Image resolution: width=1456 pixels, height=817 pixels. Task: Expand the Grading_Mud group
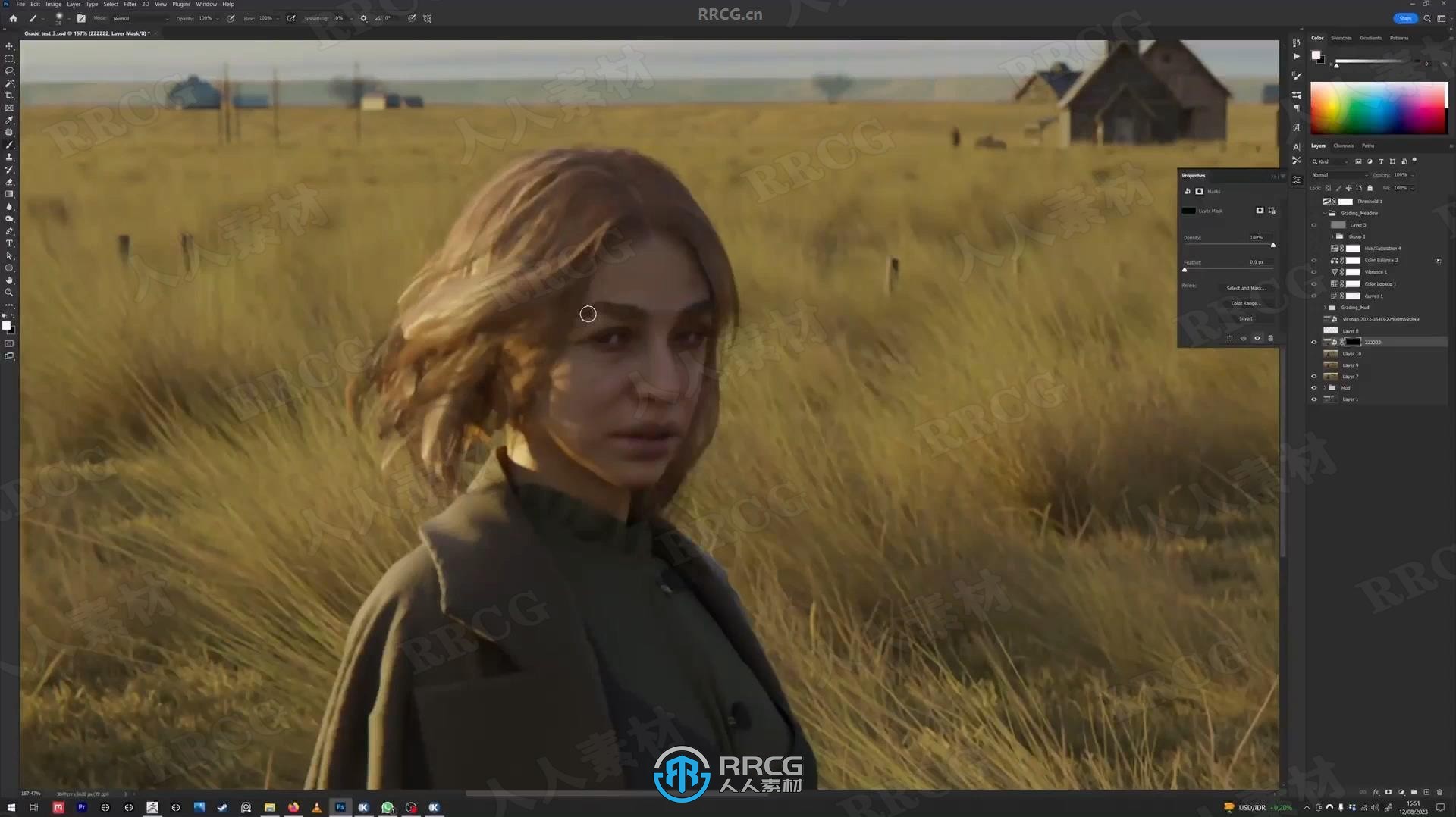click(x=1326, y=308)
